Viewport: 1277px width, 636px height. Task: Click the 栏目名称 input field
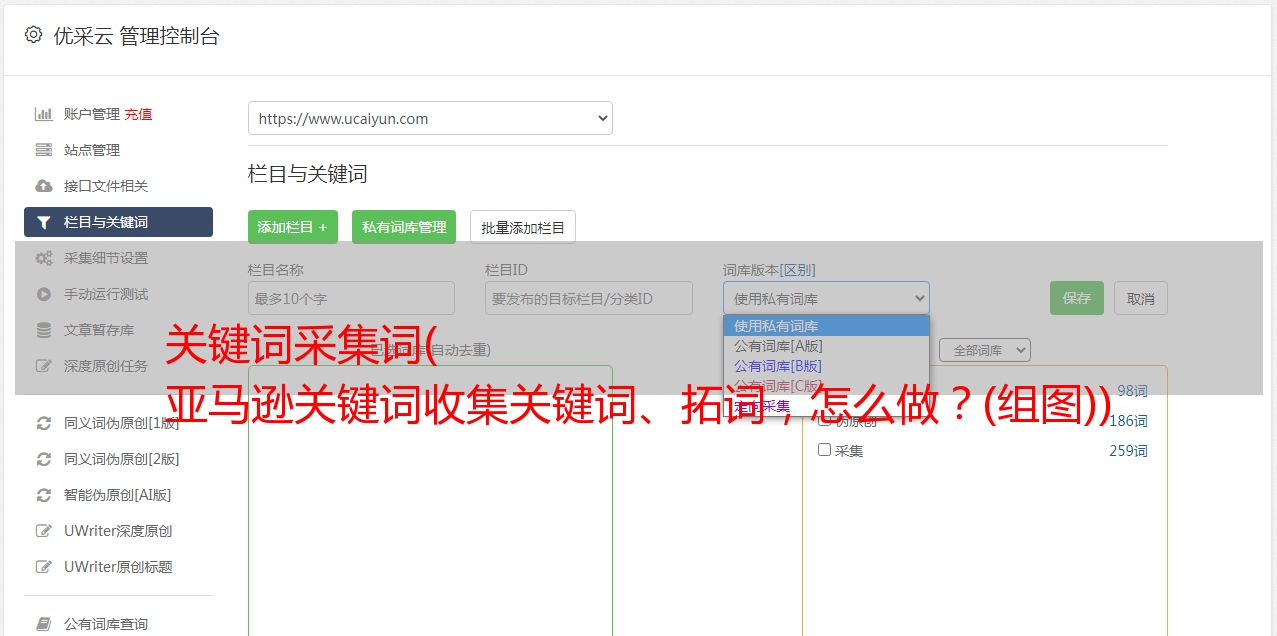click(x=351, y=298)
